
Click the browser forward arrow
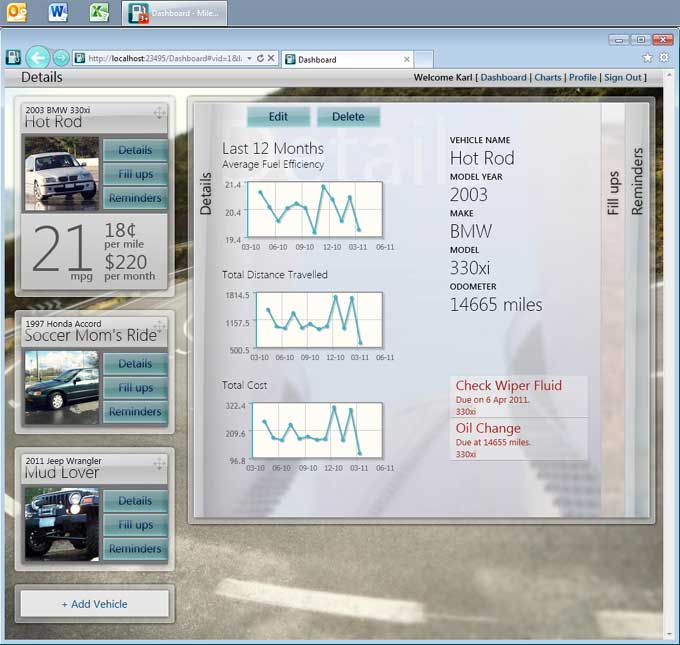[61, 58]
